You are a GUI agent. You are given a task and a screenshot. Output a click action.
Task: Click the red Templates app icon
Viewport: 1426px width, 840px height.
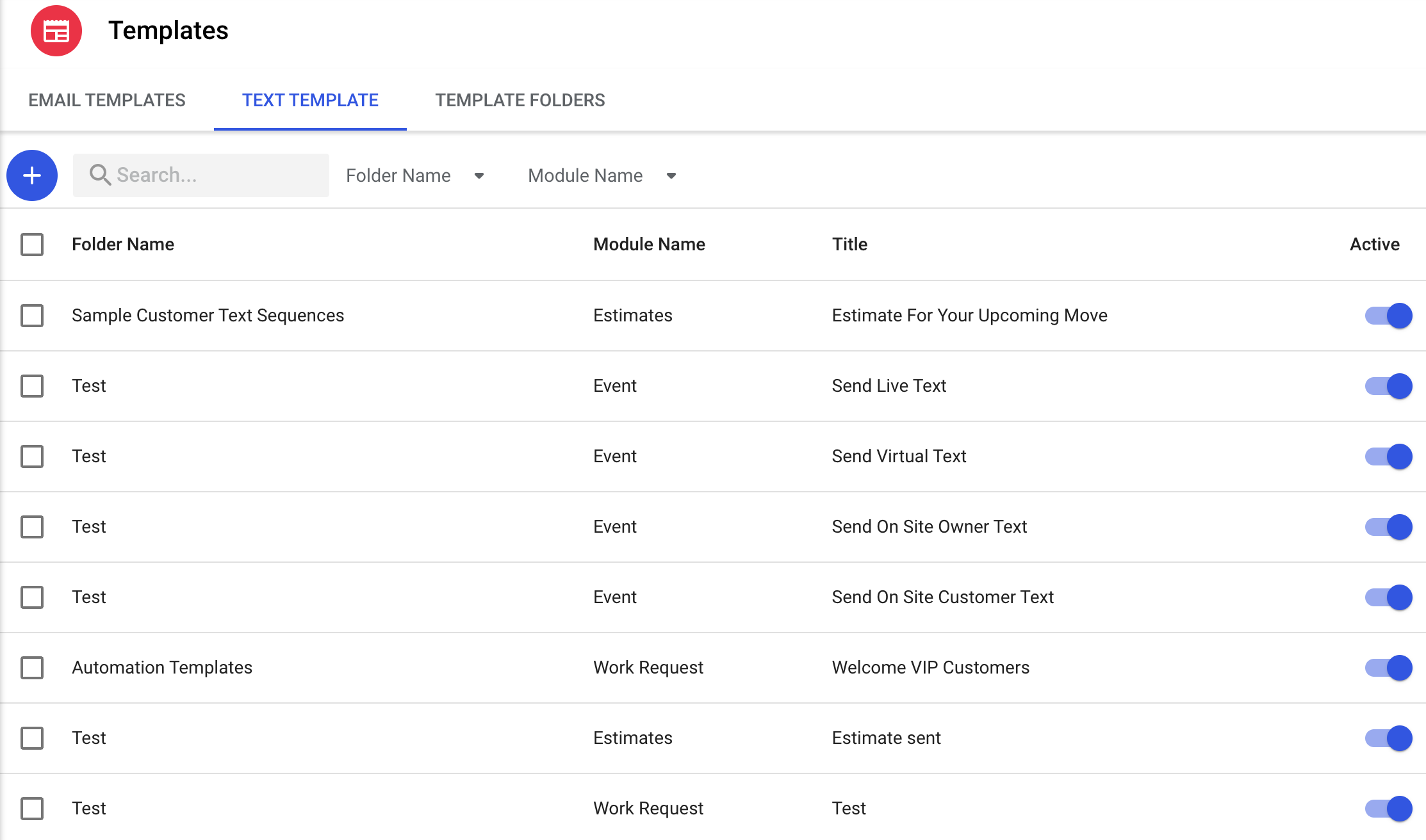point(56,31)
